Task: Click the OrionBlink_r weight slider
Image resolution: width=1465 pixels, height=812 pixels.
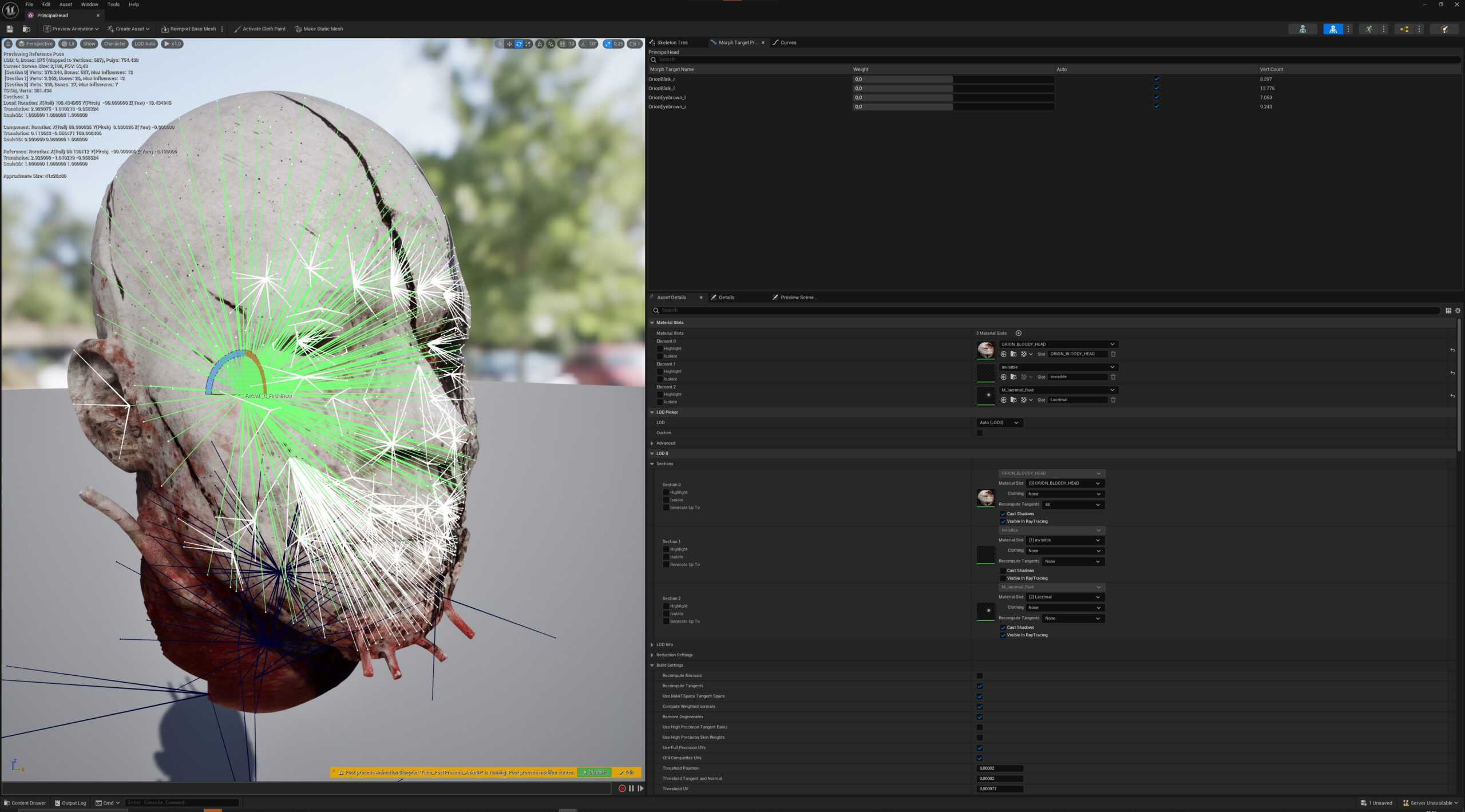Action: click(x=953, y=80)
